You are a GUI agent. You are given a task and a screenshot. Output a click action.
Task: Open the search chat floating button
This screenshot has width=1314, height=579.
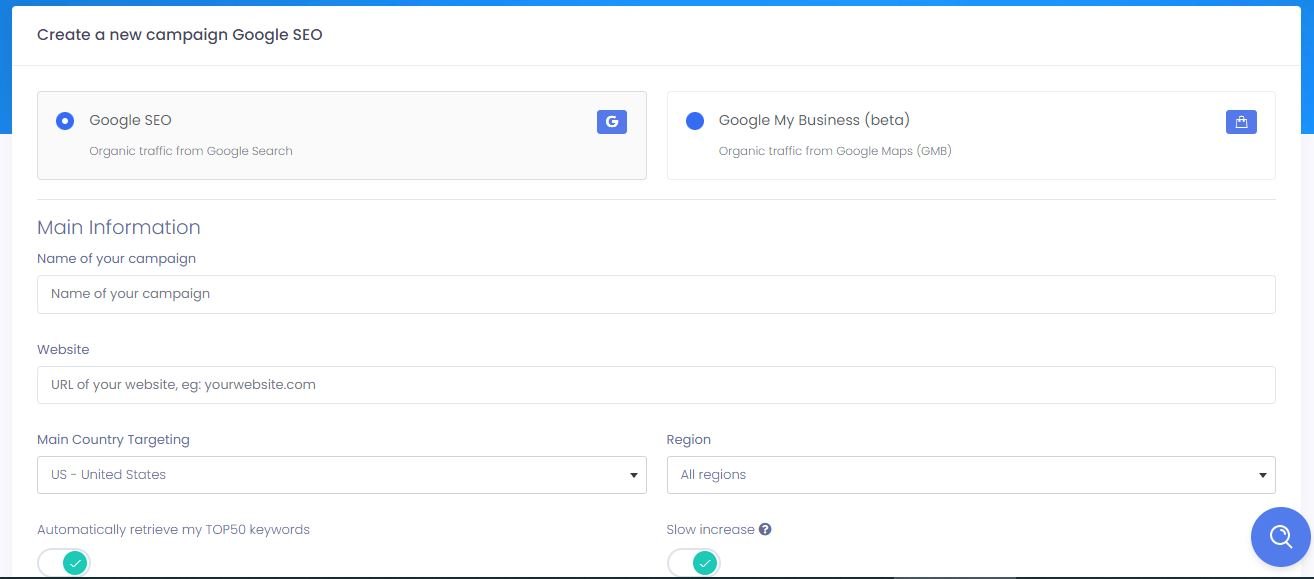coord(1281,537)
